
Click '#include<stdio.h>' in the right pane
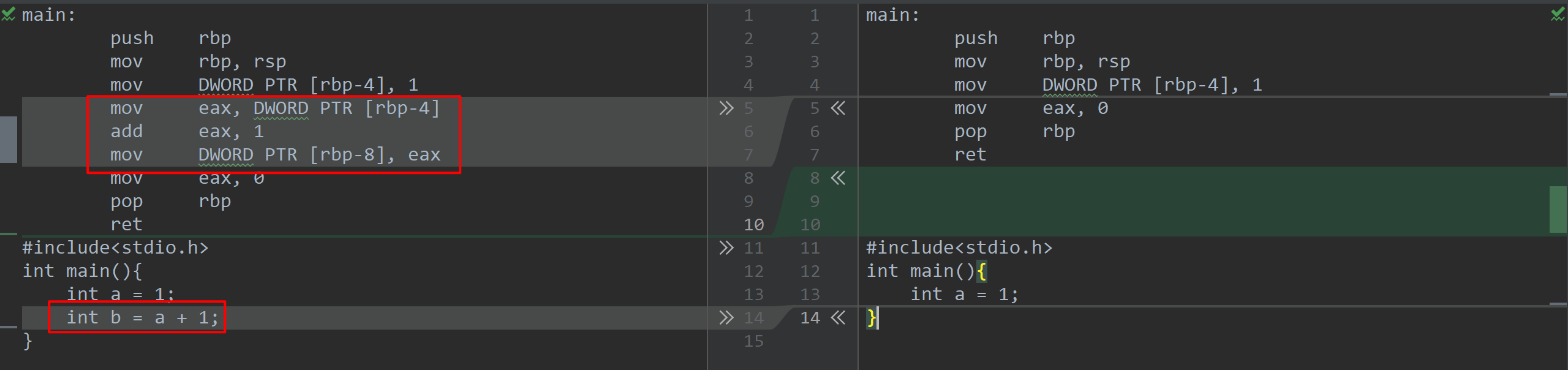click(x=959, y=247)
